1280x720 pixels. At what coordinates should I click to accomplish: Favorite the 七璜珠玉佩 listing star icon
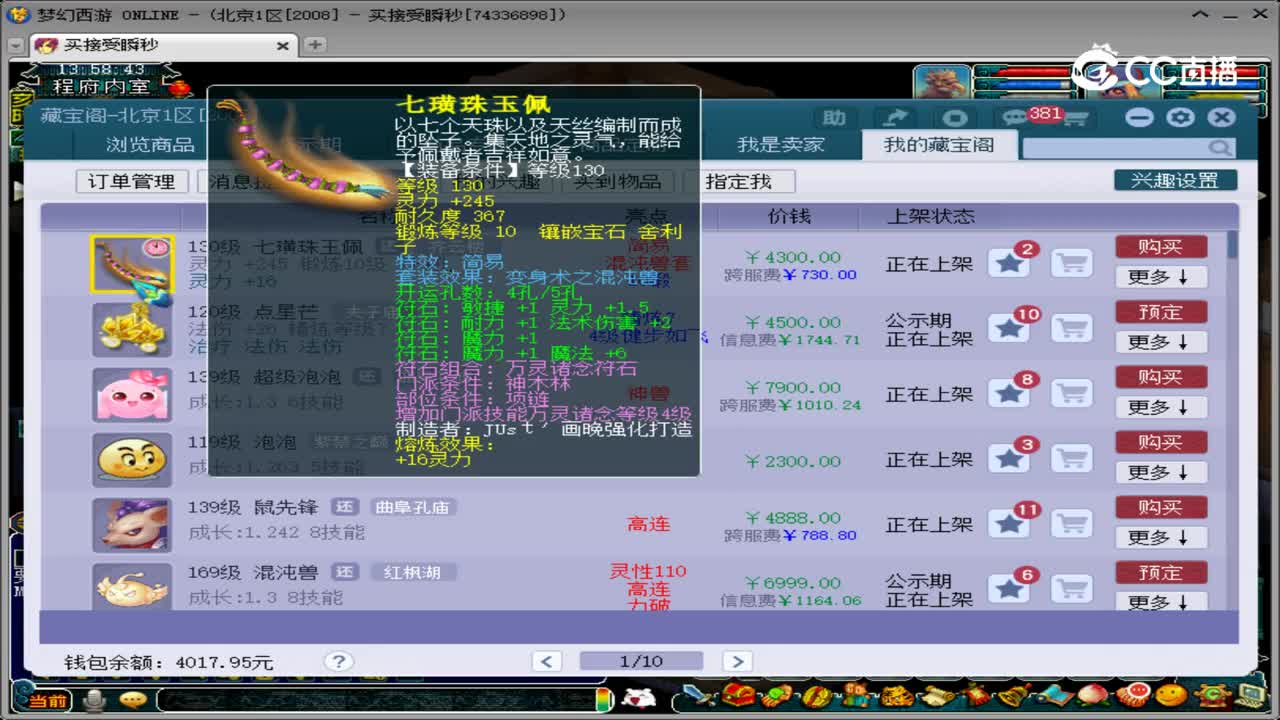coord(1009,264)
